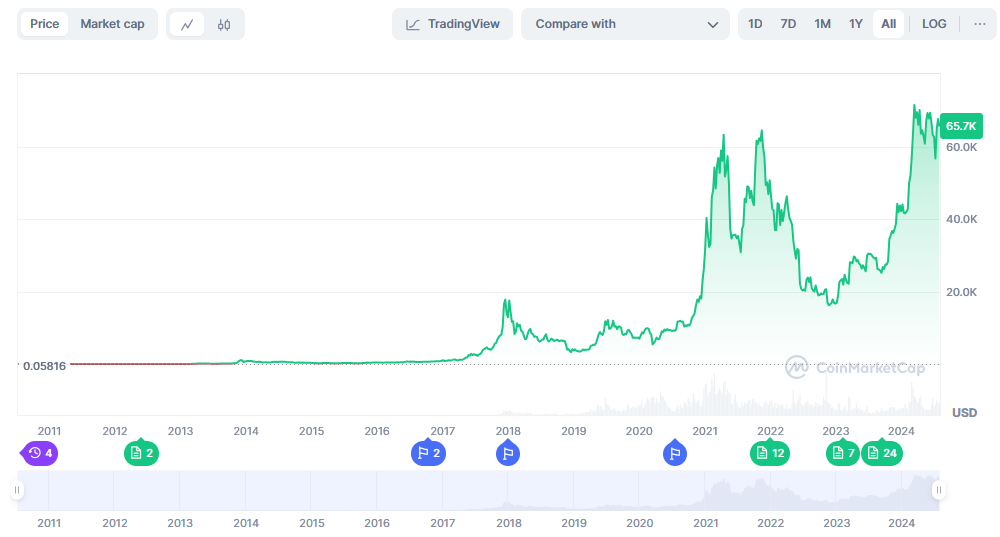Select the Price tab
1000x537 pixels.
45,24
